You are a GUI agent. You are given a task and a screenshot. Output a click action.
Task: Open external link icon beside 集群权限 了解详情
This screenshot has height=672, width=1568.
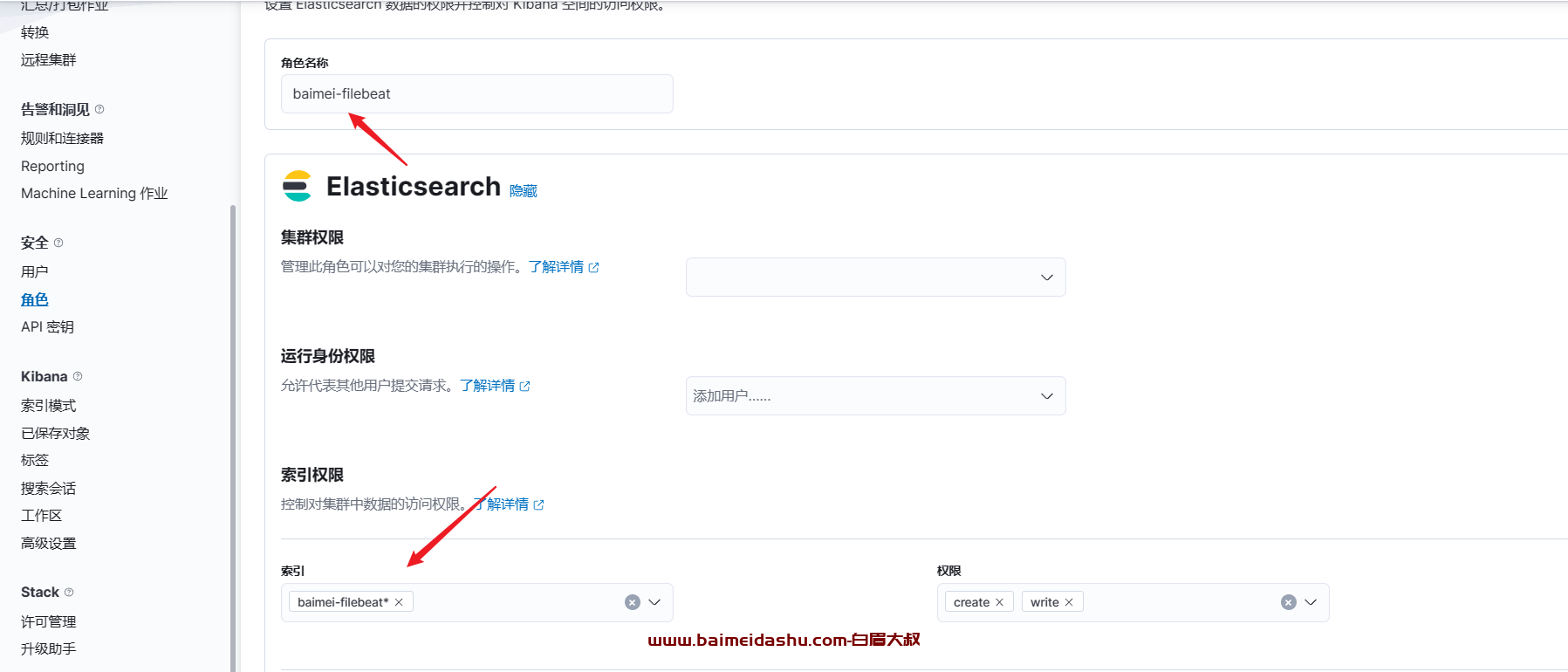(594, 267)
